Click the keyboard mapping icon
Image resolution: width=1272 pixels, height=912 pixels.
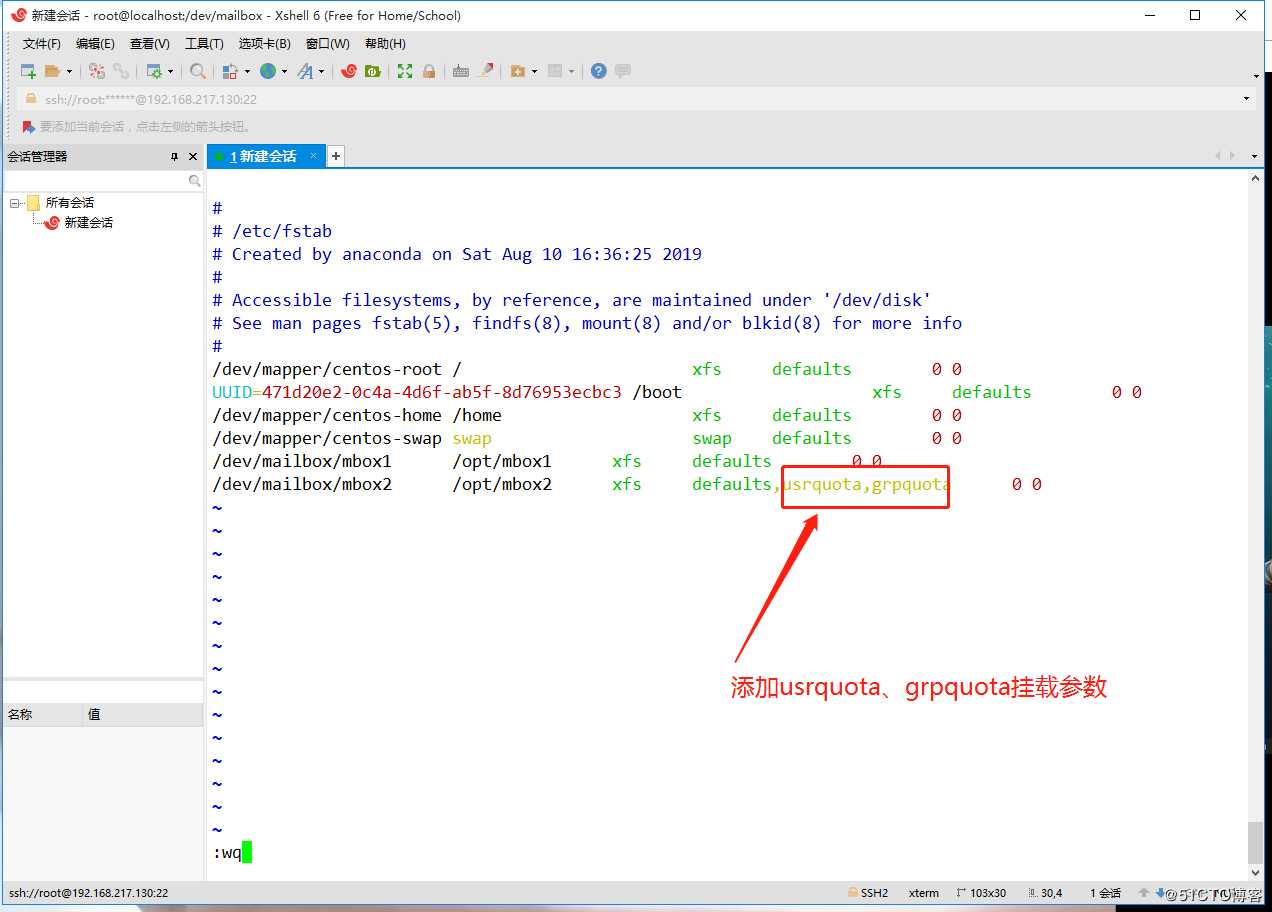(x=461, y=71)
